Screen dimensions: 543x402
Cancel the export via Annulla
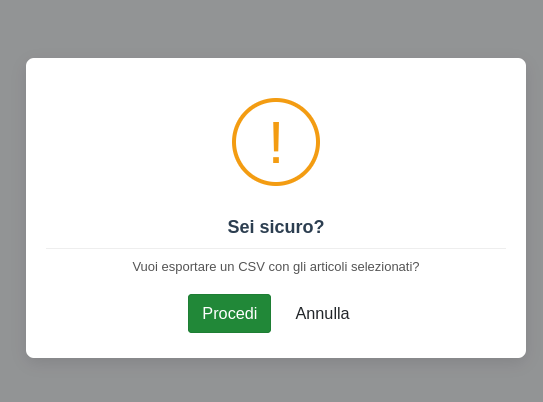tap(322, 313)
